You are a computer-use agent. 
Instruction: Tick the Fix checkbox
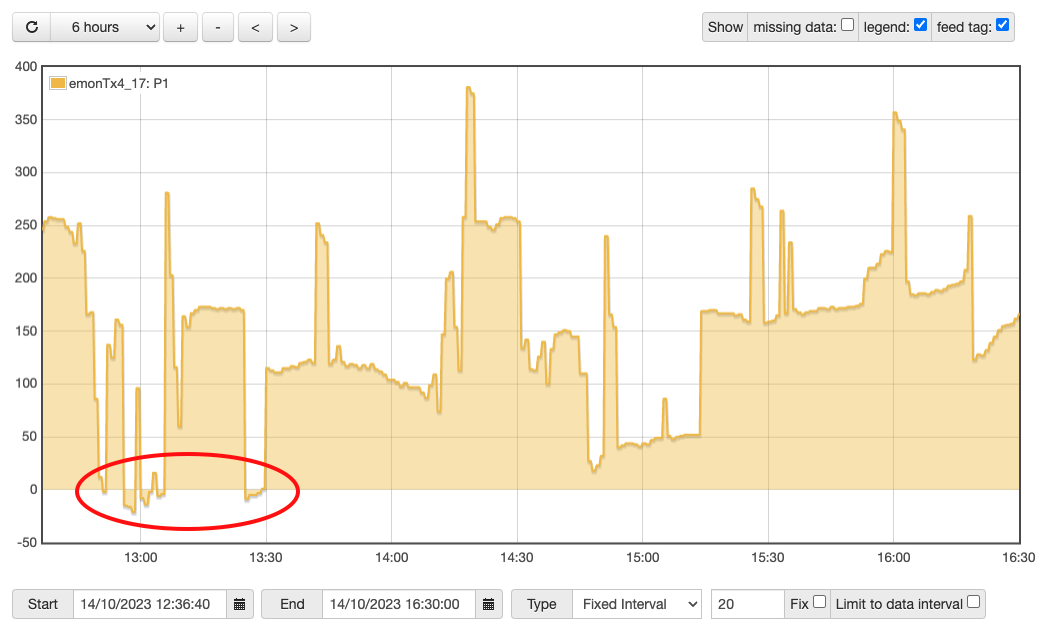click(820, 601)
